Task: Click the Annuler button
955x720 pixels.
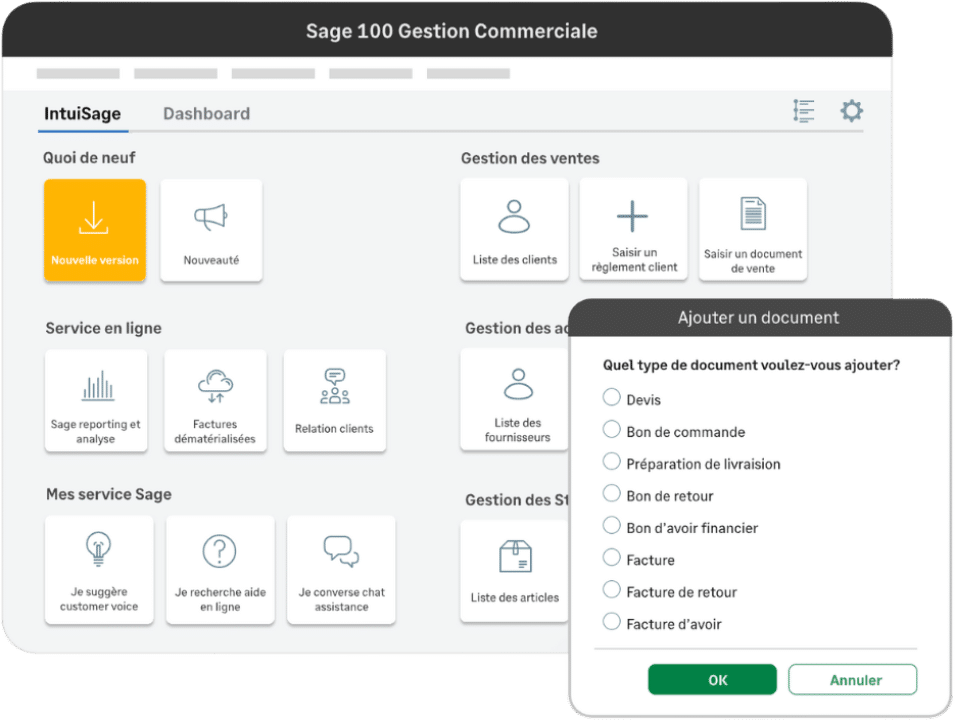Action: [x=853, y=680]
